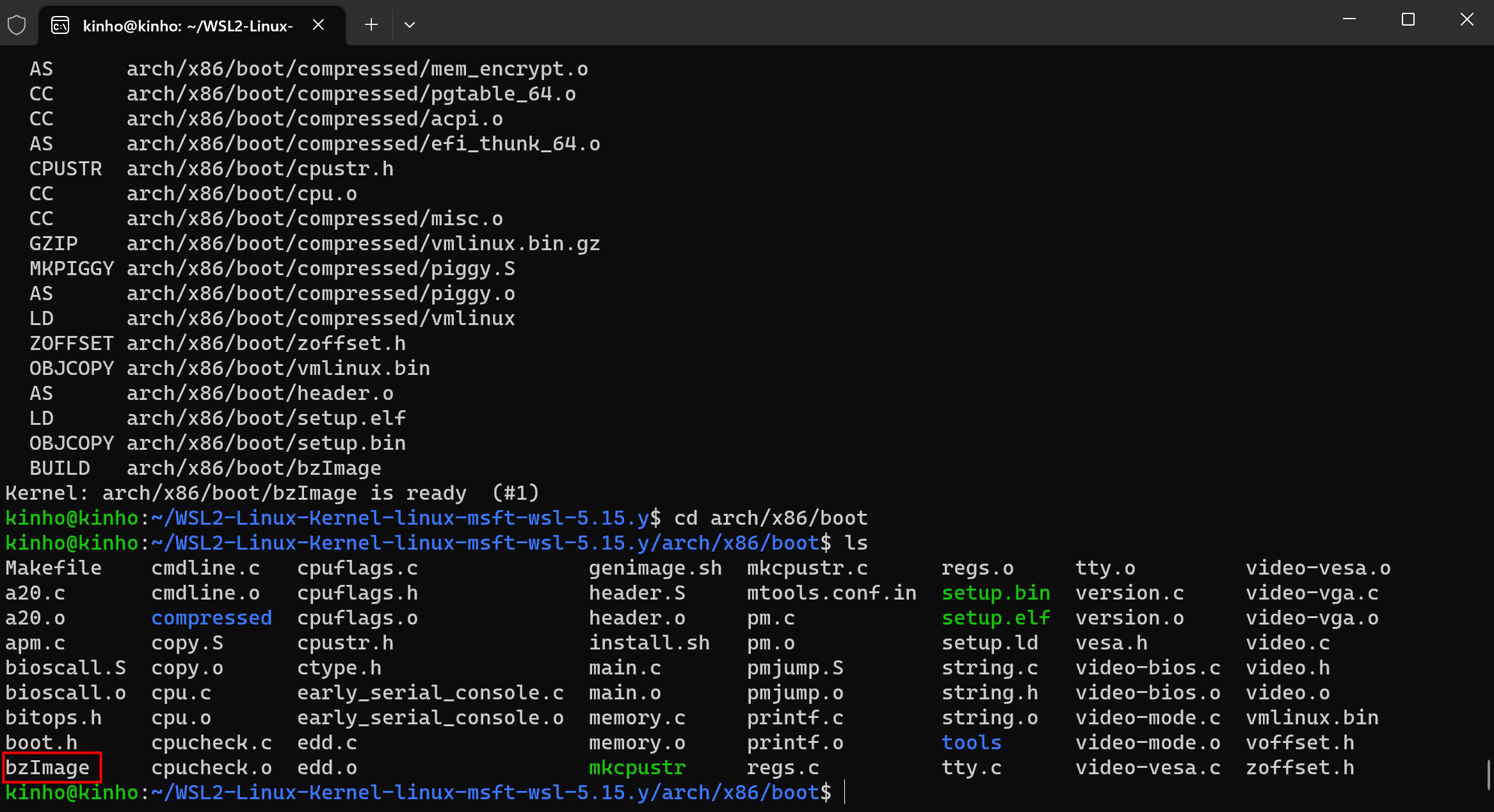Click the 'Kernel: arch/x86/boot/bzImage is ready' line
1494x812 pixels.
point(272,493)
